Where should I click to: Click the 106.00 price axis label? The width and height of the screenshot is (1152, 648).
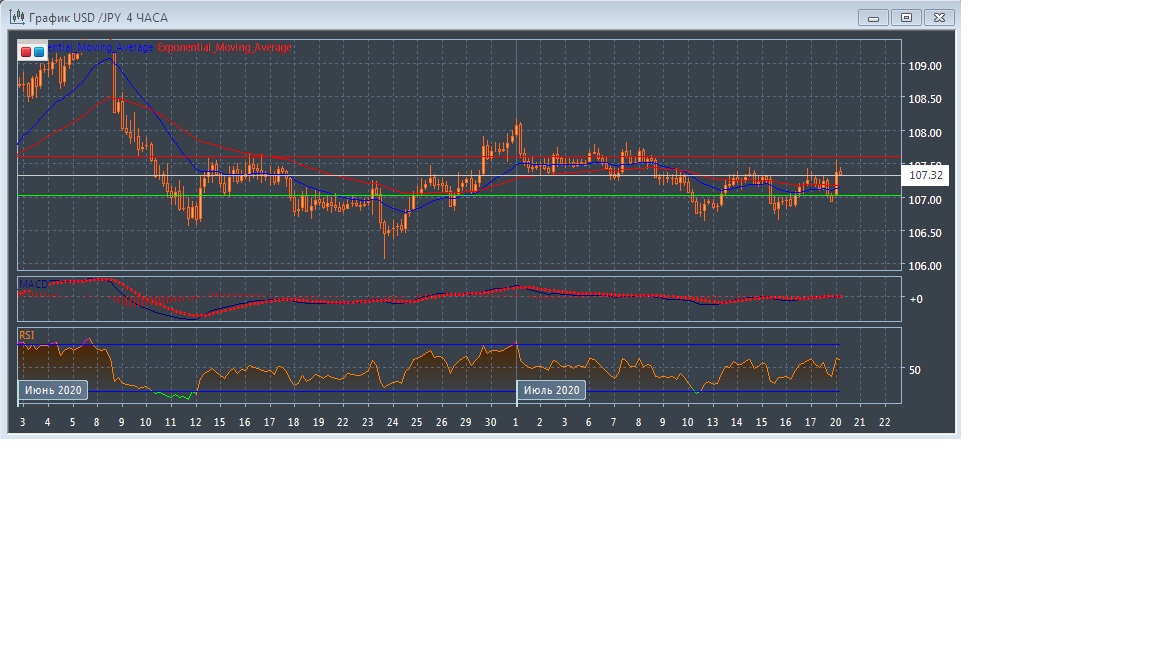pyautogui.click(x=924, y=266)
